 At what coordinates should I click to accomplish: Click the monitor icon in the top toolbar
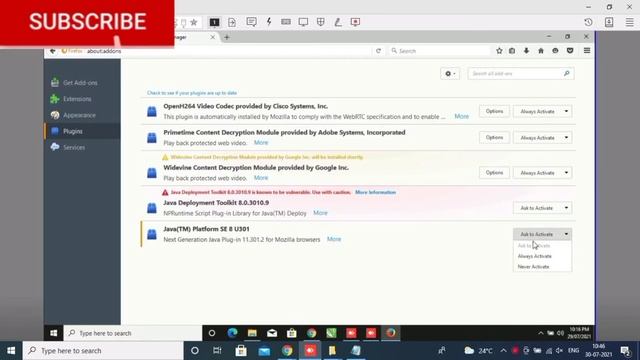tap(303, 22)
